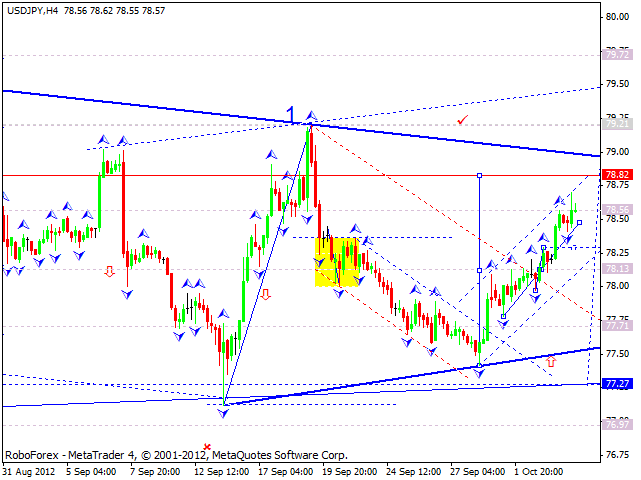This screenshot has height=480, width=641.
Task: Click the 5 Sep 04:00 time label
Action: (x=91, y=471)
